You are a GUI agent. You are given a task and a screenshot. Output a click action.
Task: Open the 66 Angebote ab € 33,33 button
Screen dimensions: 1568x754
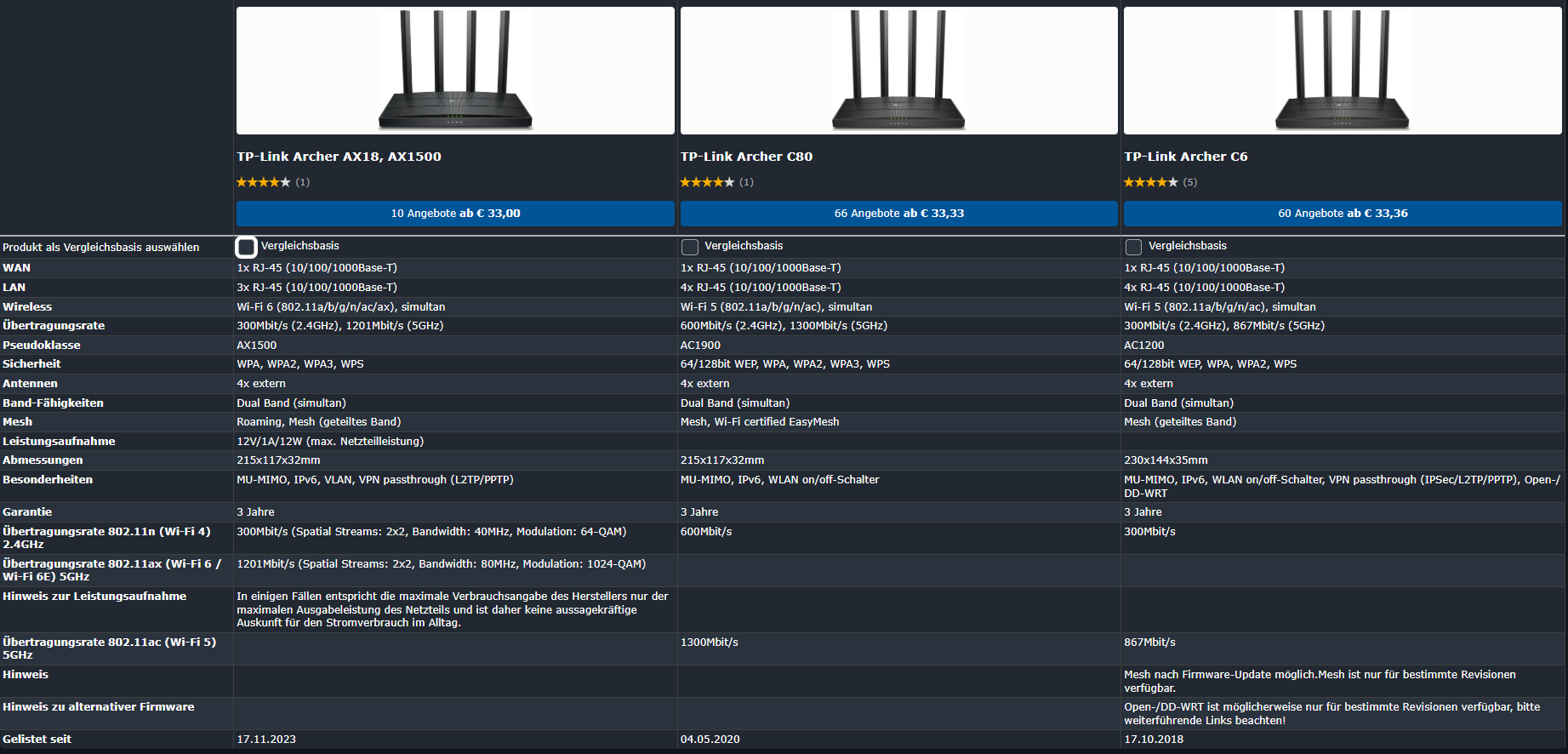[x=898, y=214]
